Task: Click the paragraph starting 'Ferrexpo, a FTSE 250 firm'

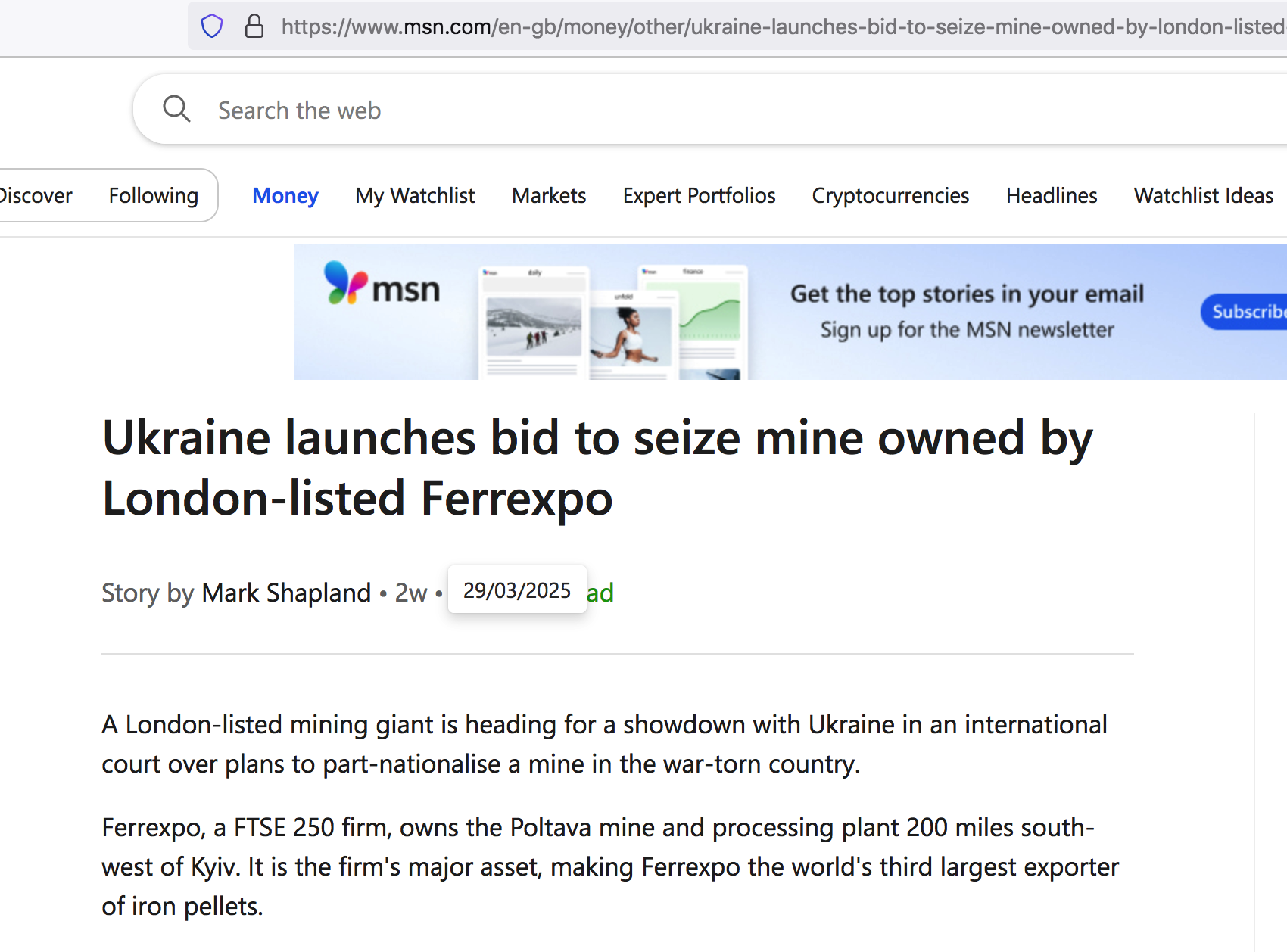Action: 610,866
